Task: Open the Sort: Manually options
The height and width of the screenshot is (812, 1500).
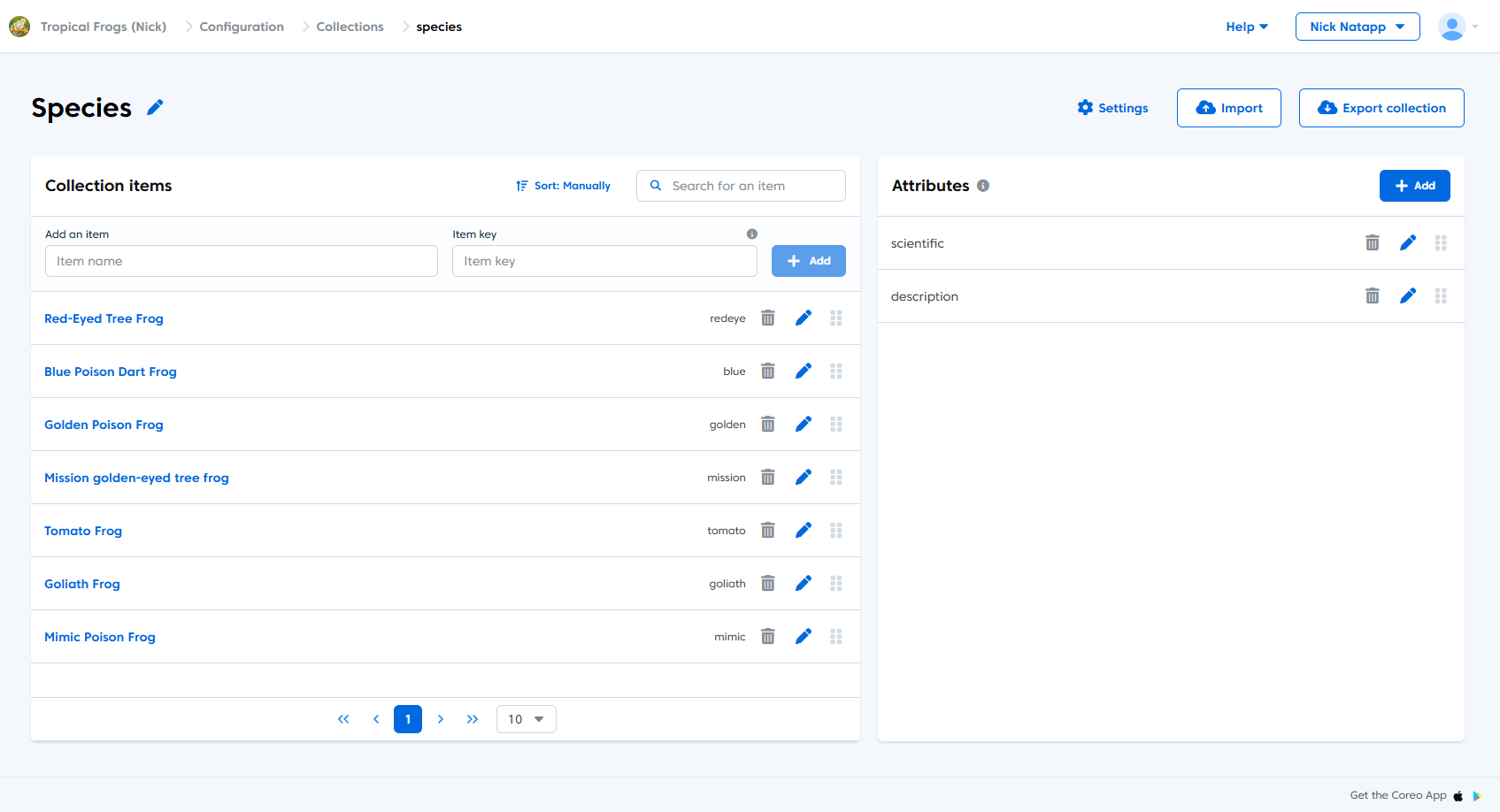Action: pyautogui.click(x=564, y=186)
